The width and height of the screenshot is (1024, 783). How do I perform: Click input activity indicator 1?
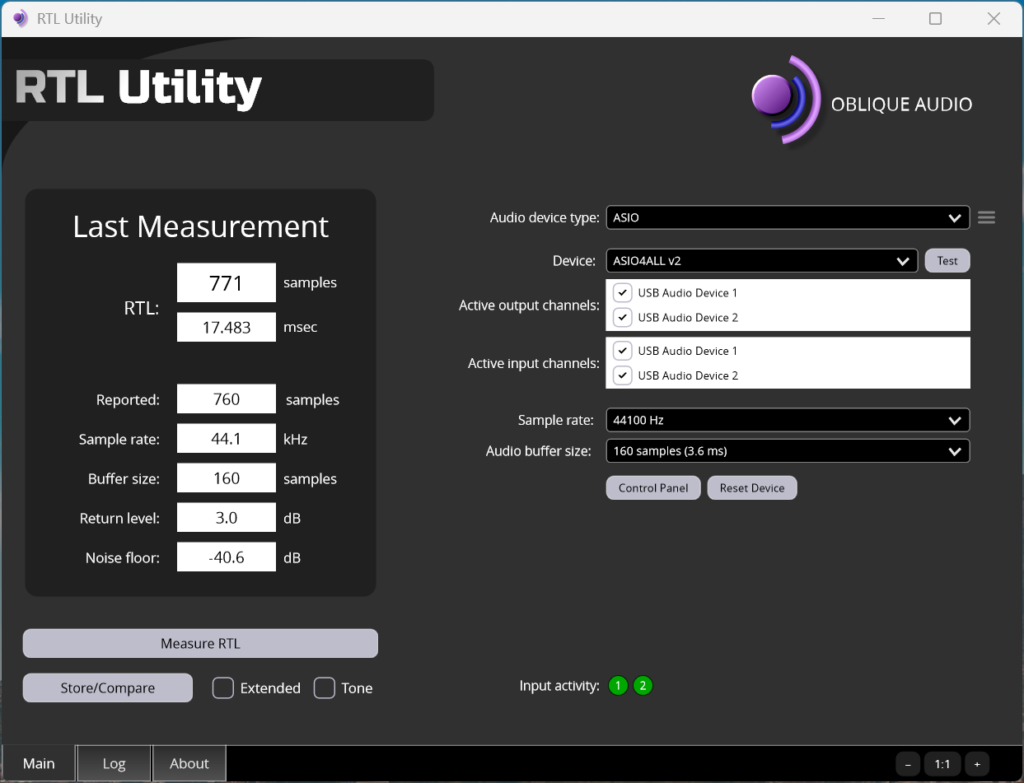tap(618, 686)
